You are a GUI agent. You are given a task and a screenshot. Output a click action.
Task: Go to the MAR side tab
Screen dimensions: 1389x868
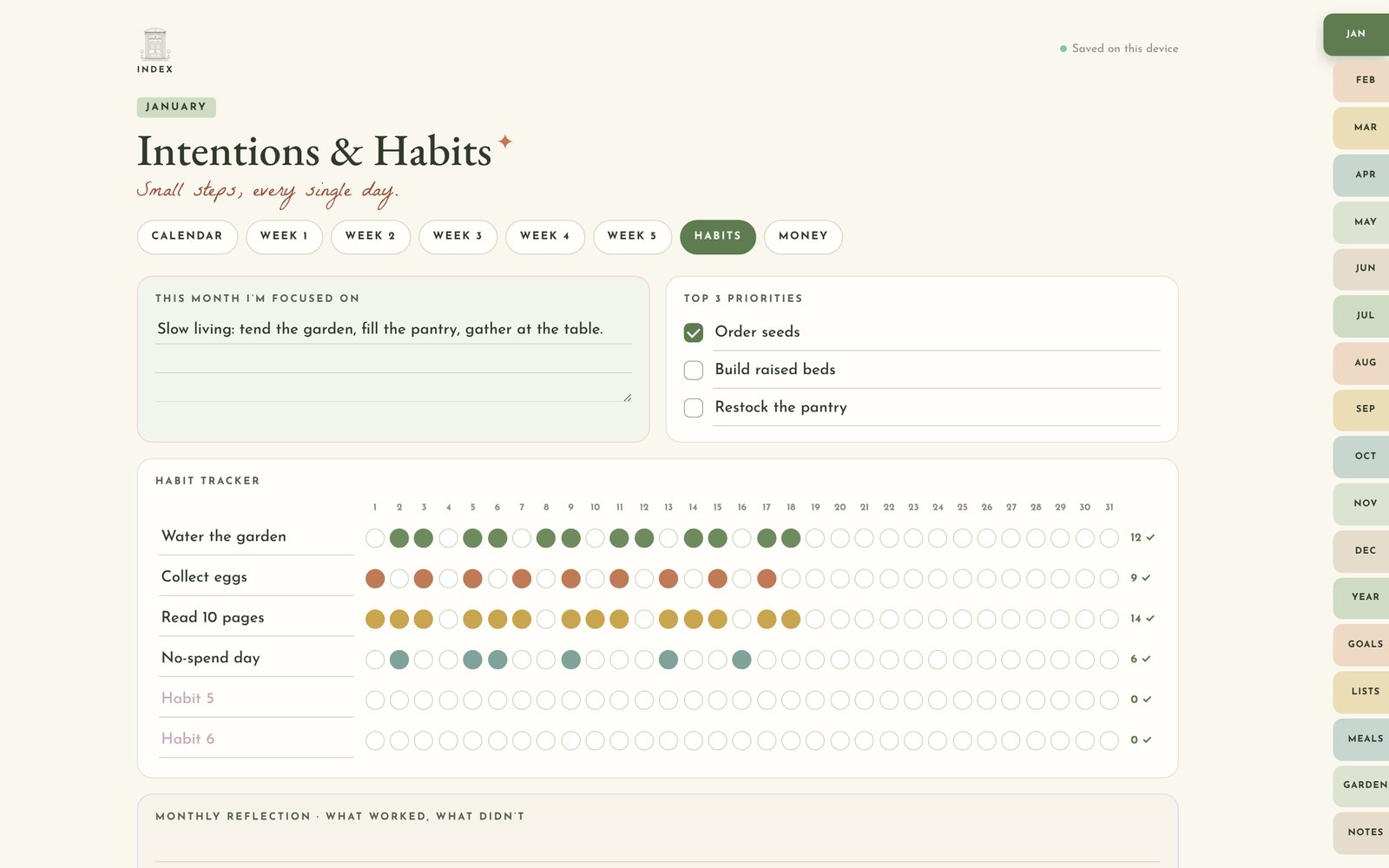click(1363, 128)
